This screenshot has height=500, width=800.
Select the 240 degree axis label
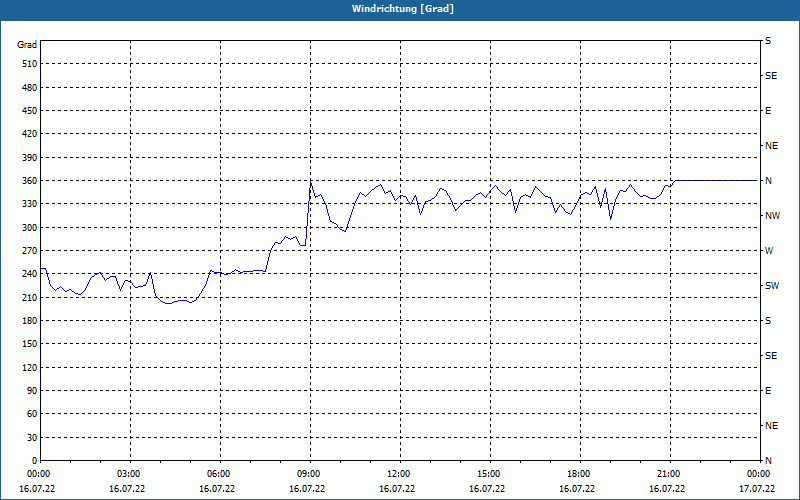pyautogui.click(x=29, y=274)
